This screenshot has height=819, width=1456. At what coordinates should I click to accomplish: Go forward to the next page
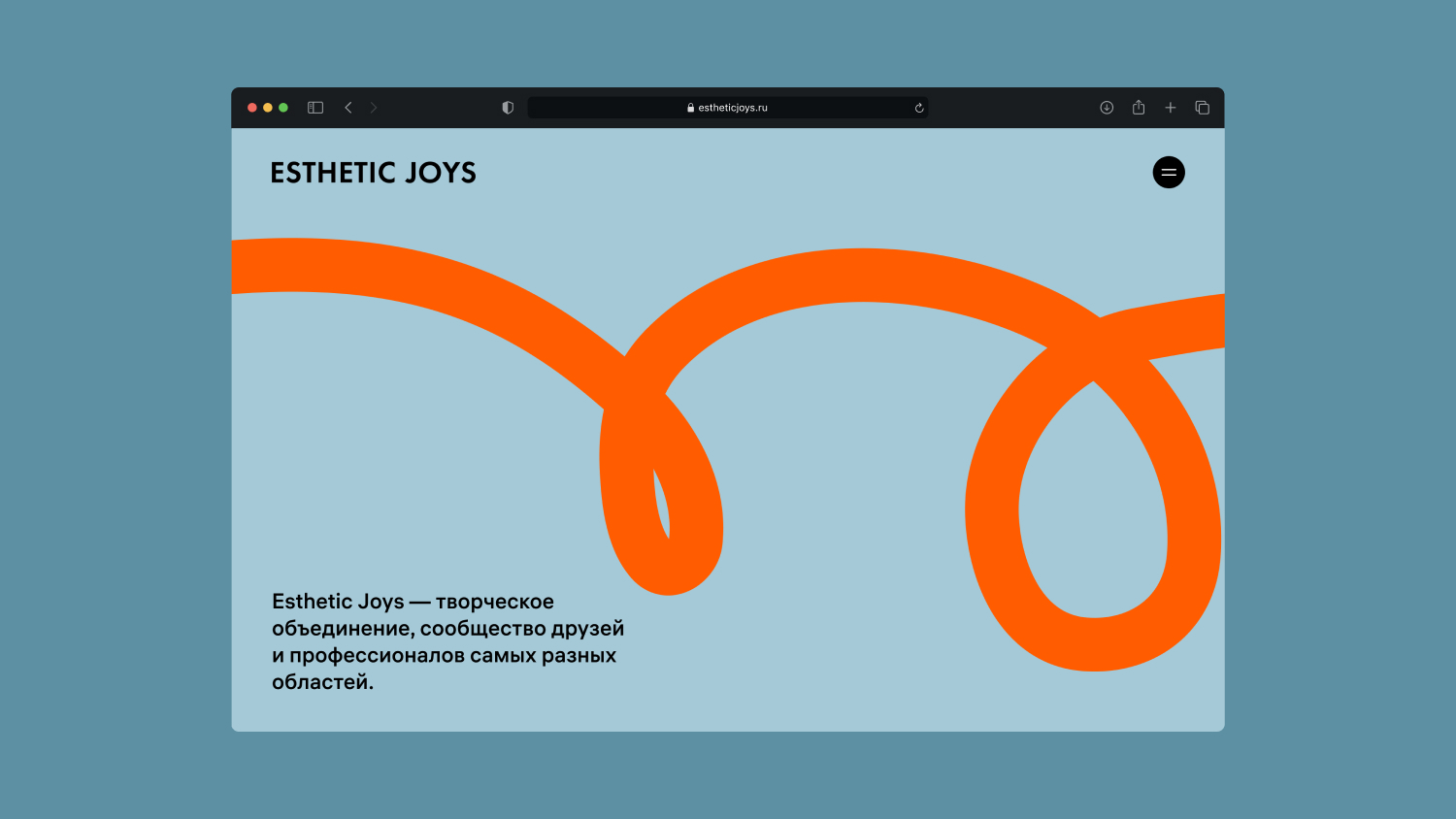374,108
